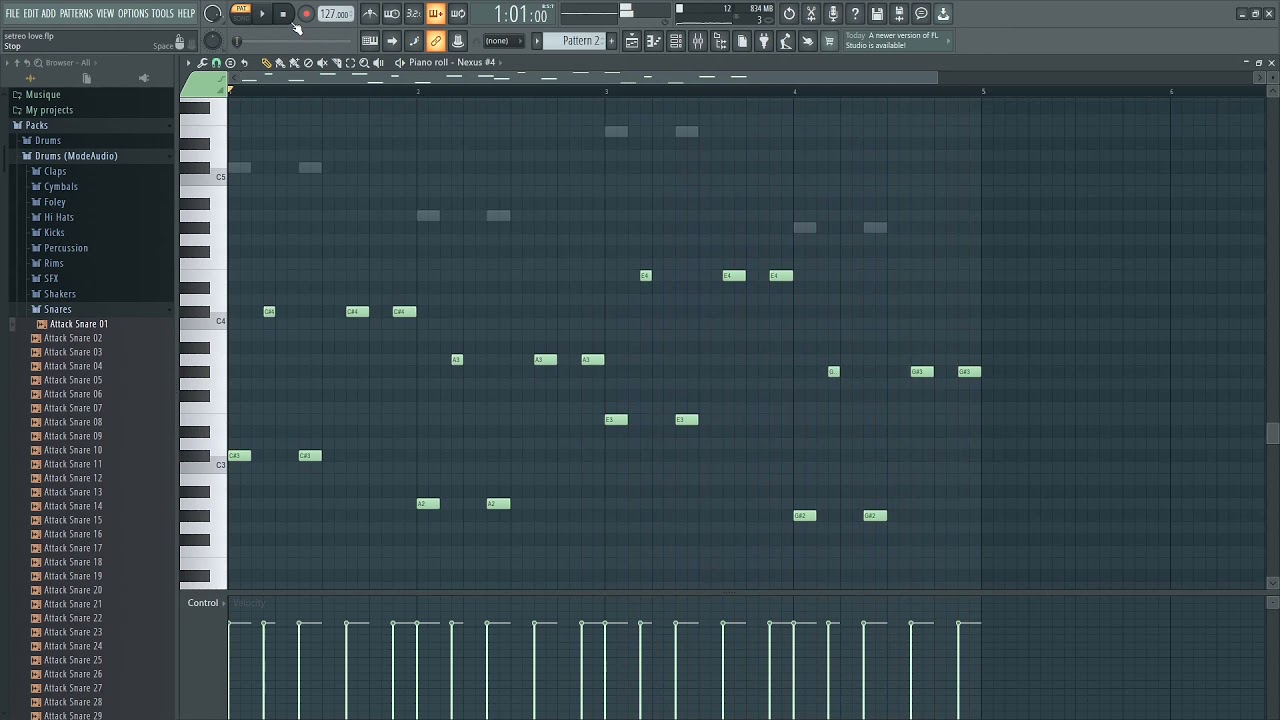Toggle PAT/SONG playback mode switch
Screen dimensions: 1280x720
(x=241, y=13)
